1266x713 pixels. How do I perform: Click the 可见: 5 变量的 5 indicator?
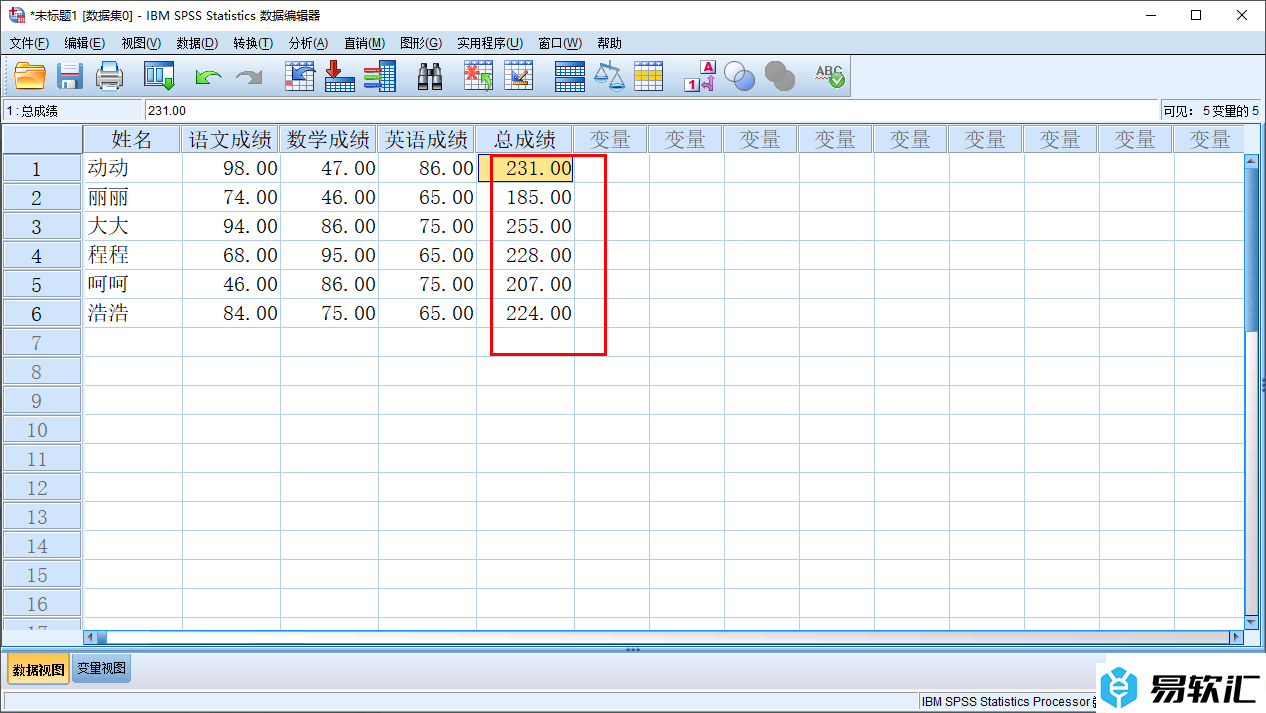point(1210,111)
